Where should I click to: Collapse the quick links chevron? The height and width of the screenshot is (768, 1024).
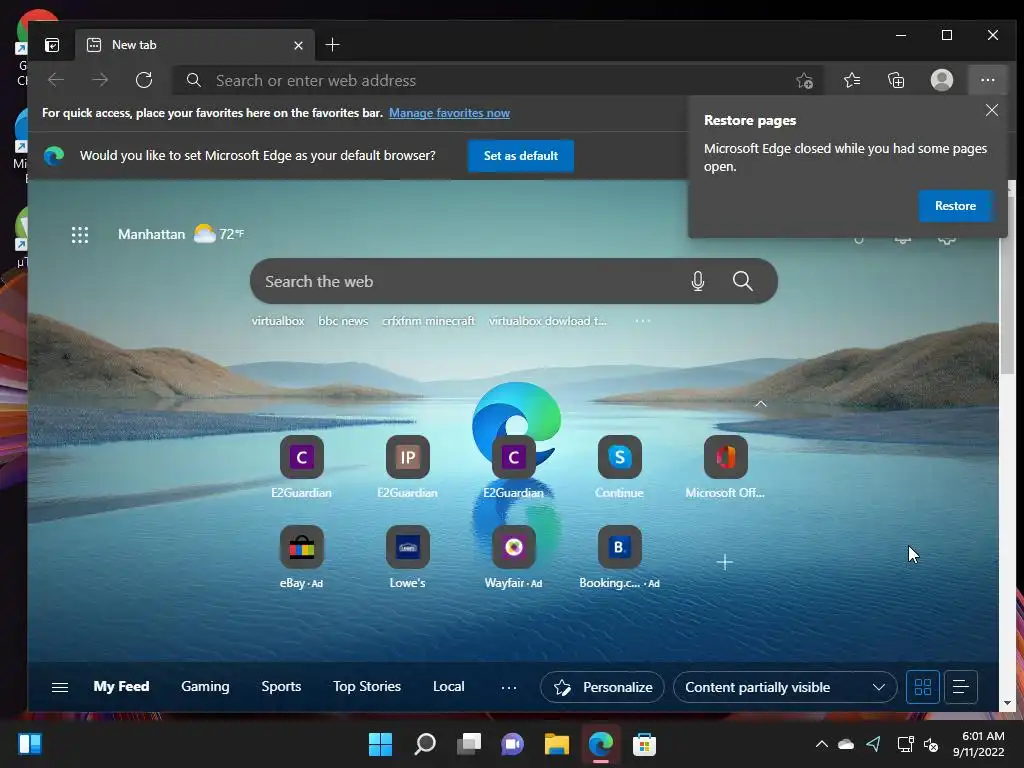point(761,404)
